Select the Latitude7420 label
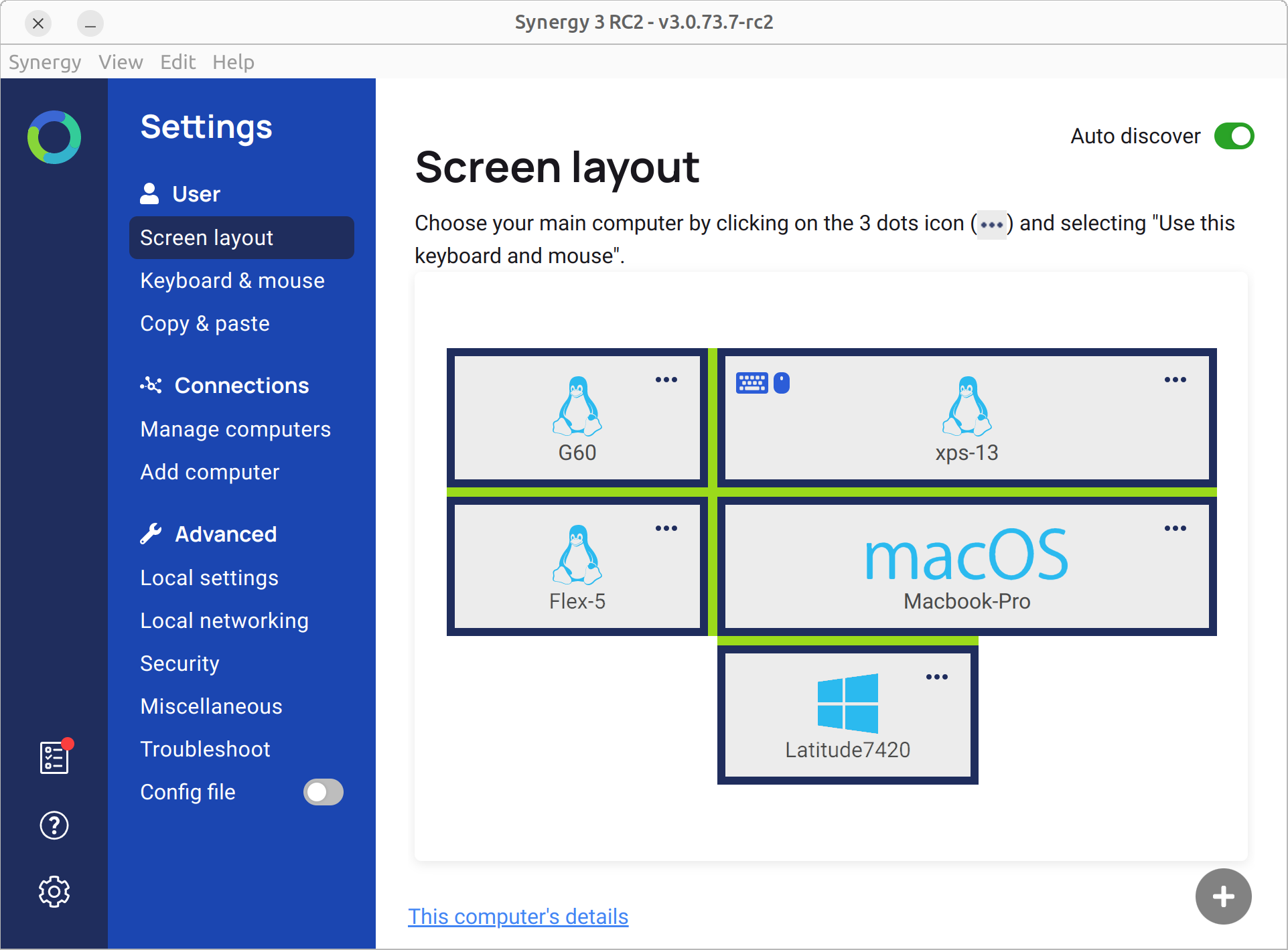 (x=848, y=750)
